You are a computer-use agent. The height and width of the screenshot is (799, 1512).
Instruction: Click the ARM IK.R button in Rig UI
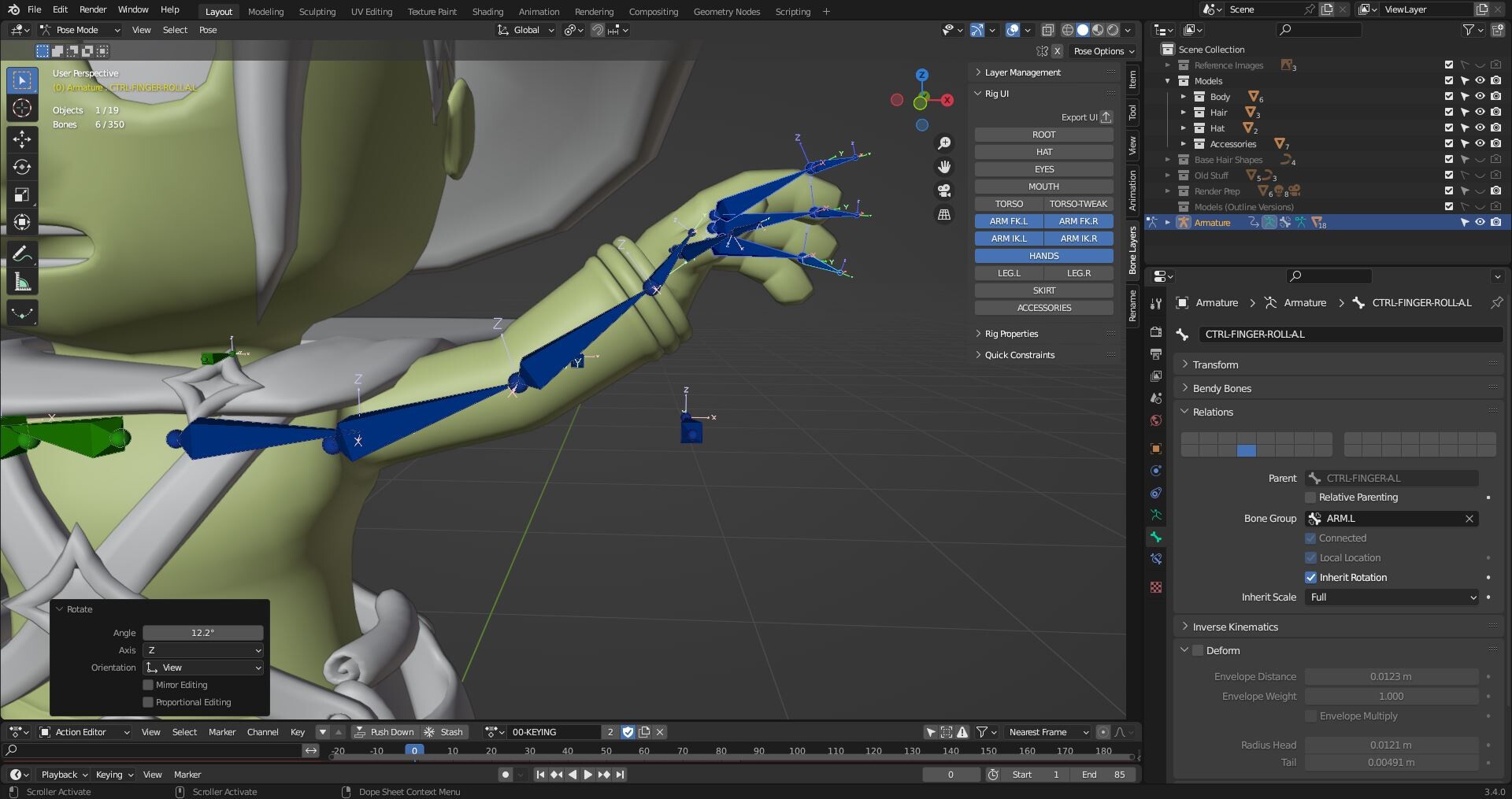pyautogui.click(x=1078, y=238)
